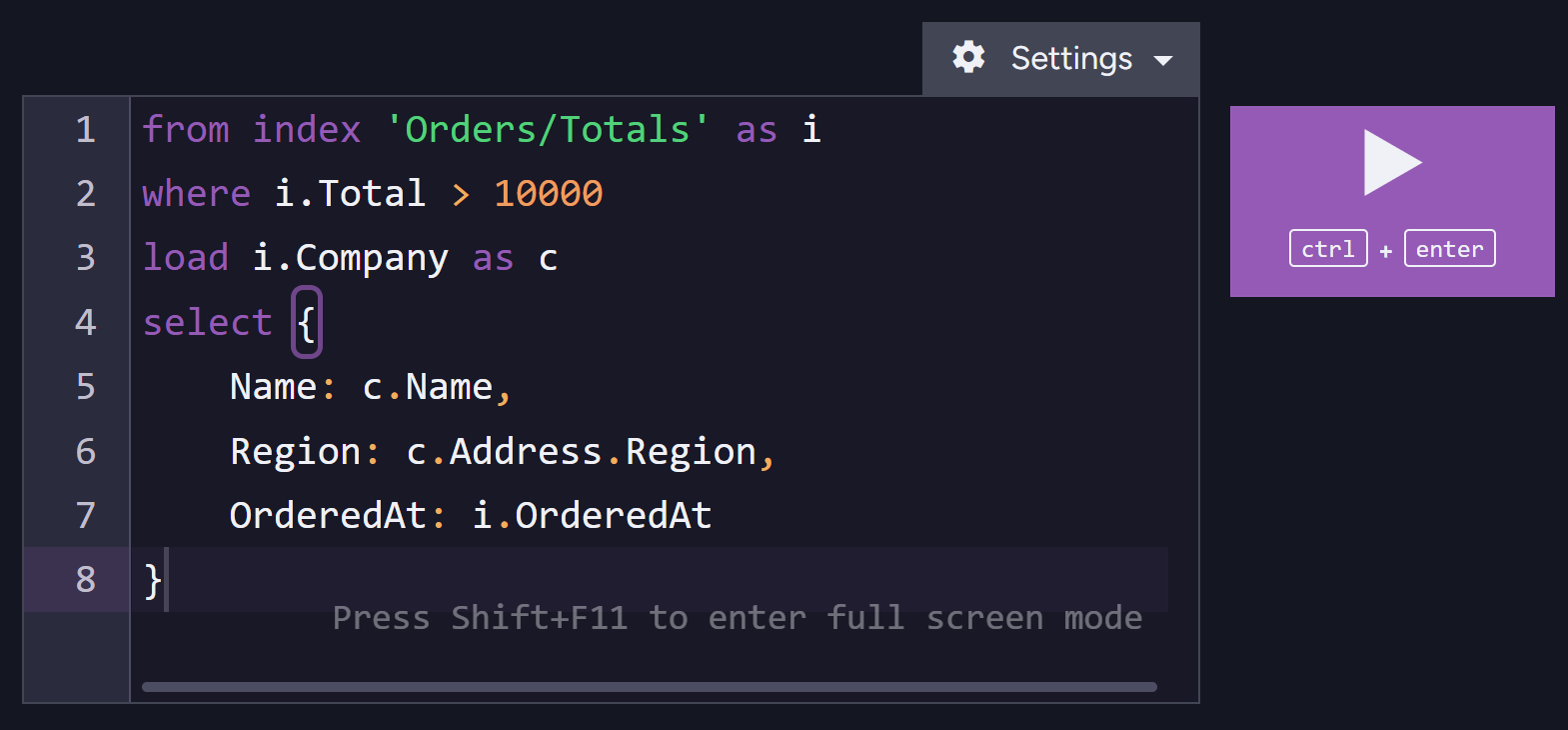This screenshot has height=730, width=1568.
Task: Place cursor on 'Orders/Totals' index string
Action: [548, 129]
